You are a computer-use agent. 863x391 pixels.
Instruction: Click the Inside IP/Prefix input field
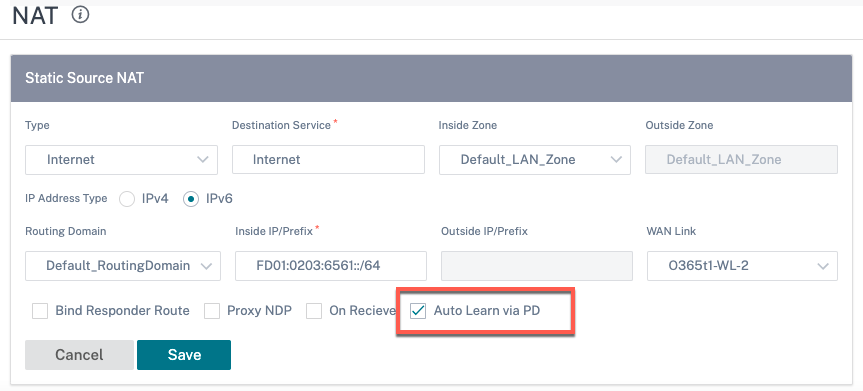click(x=331, y=266)
